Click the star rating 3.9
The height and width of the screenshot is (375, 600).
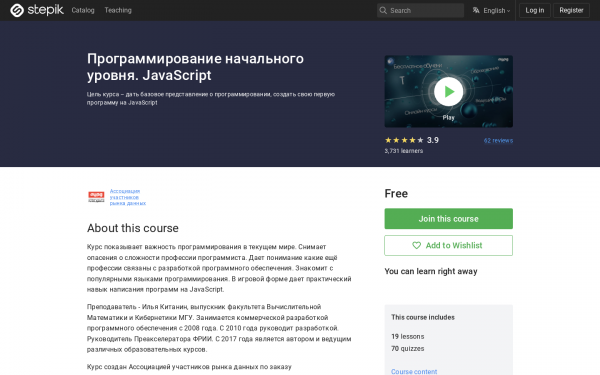(x=411, y=140)
